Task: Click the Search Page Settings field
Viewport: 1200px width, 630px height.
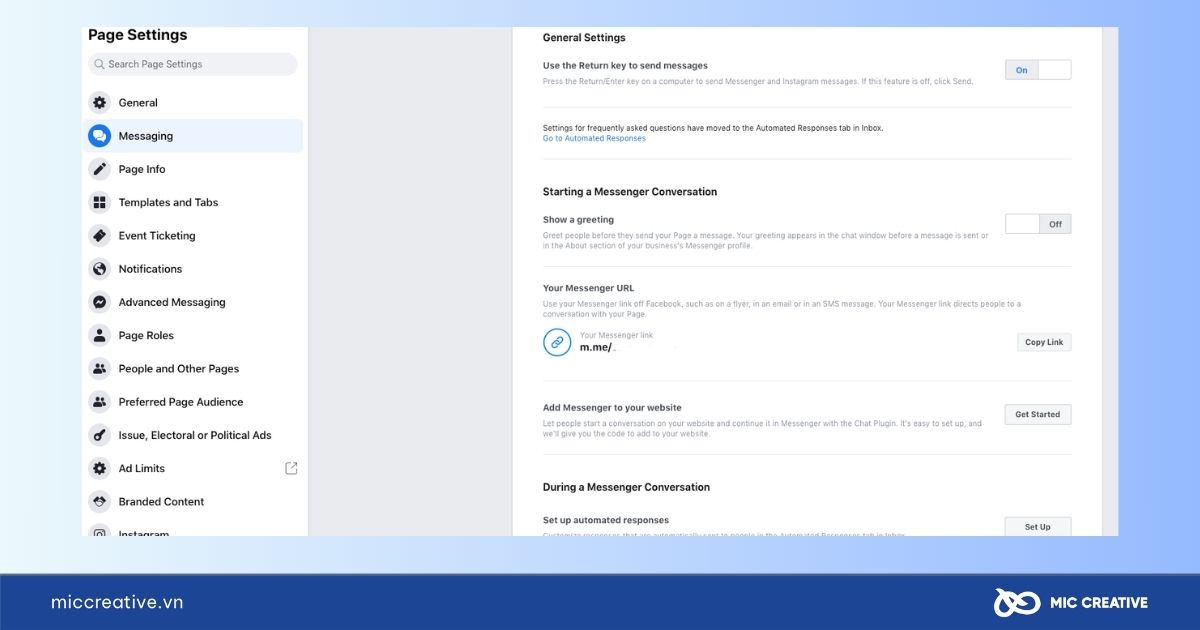Action: pos(193,64)
